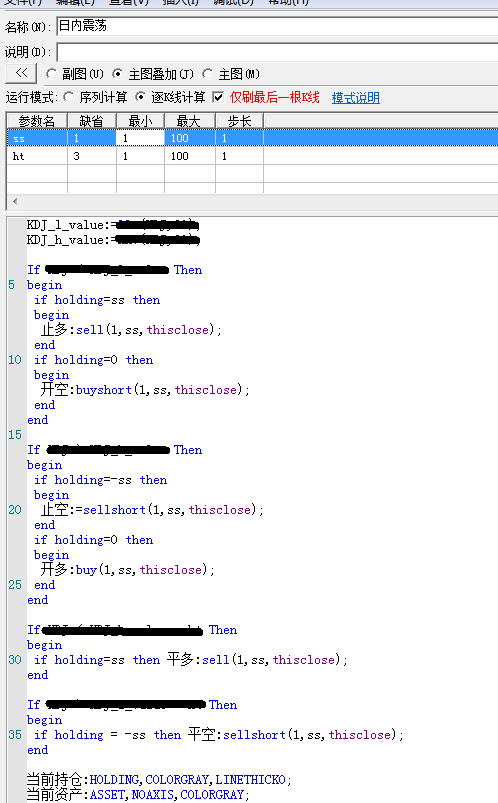This screenshot has width=498, height=803.
Task: Choose 序列计算 run mode
Action: click(69, 97)
